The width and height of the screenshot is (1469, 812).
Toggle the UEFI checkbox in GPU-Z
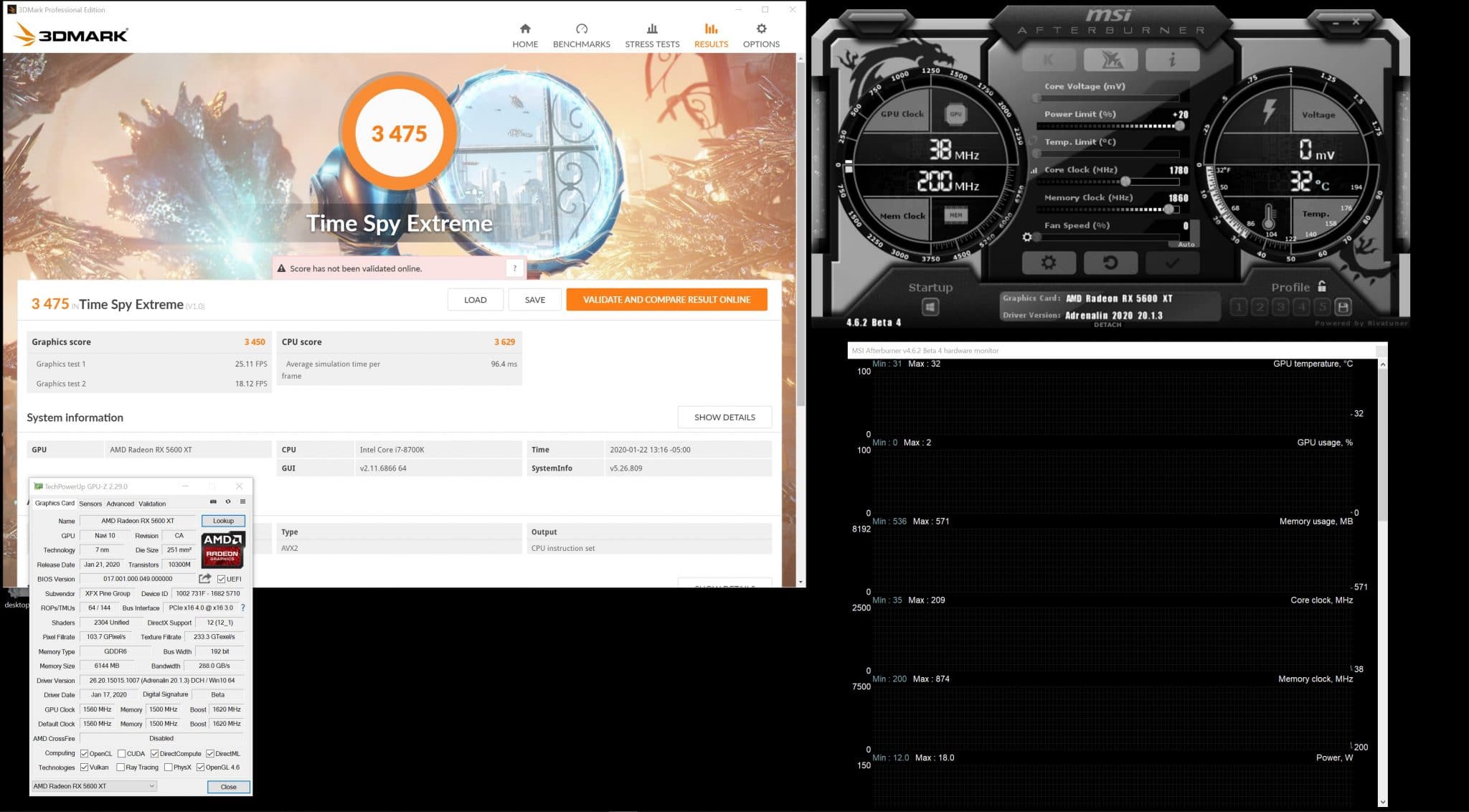(222, 579)
